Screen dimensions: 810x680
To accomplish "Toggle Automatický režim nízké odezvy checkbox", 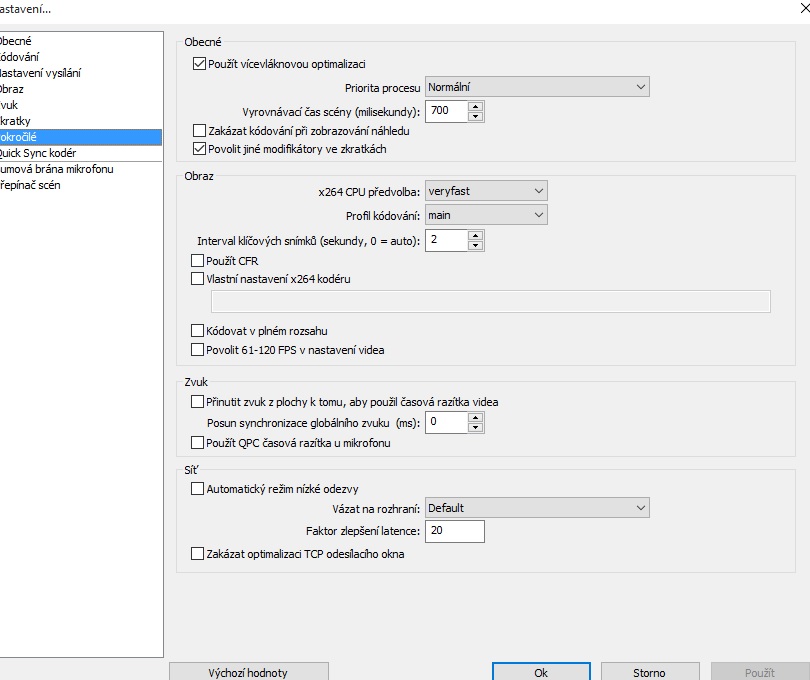I will coord(198,489).
